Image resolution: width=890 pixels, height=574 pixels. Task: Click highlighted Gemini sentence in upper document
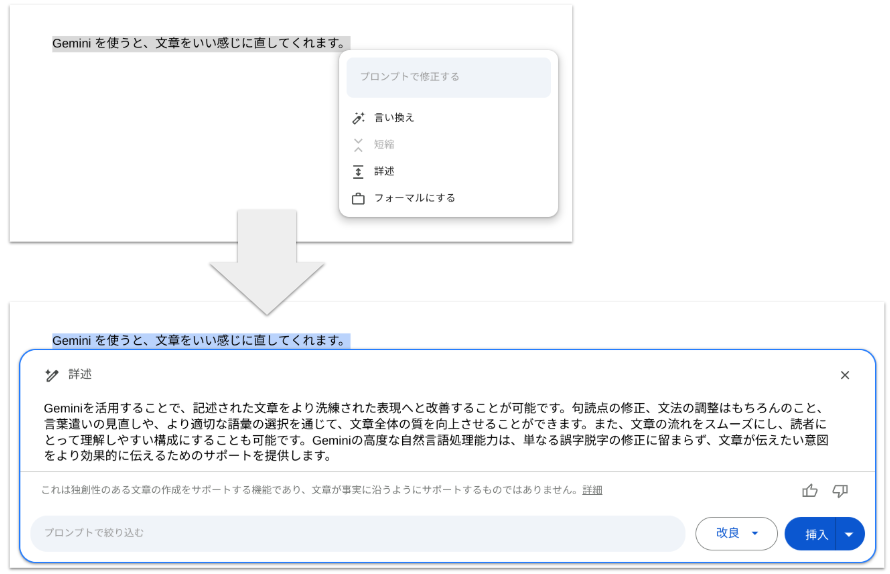tap(201, 43)
